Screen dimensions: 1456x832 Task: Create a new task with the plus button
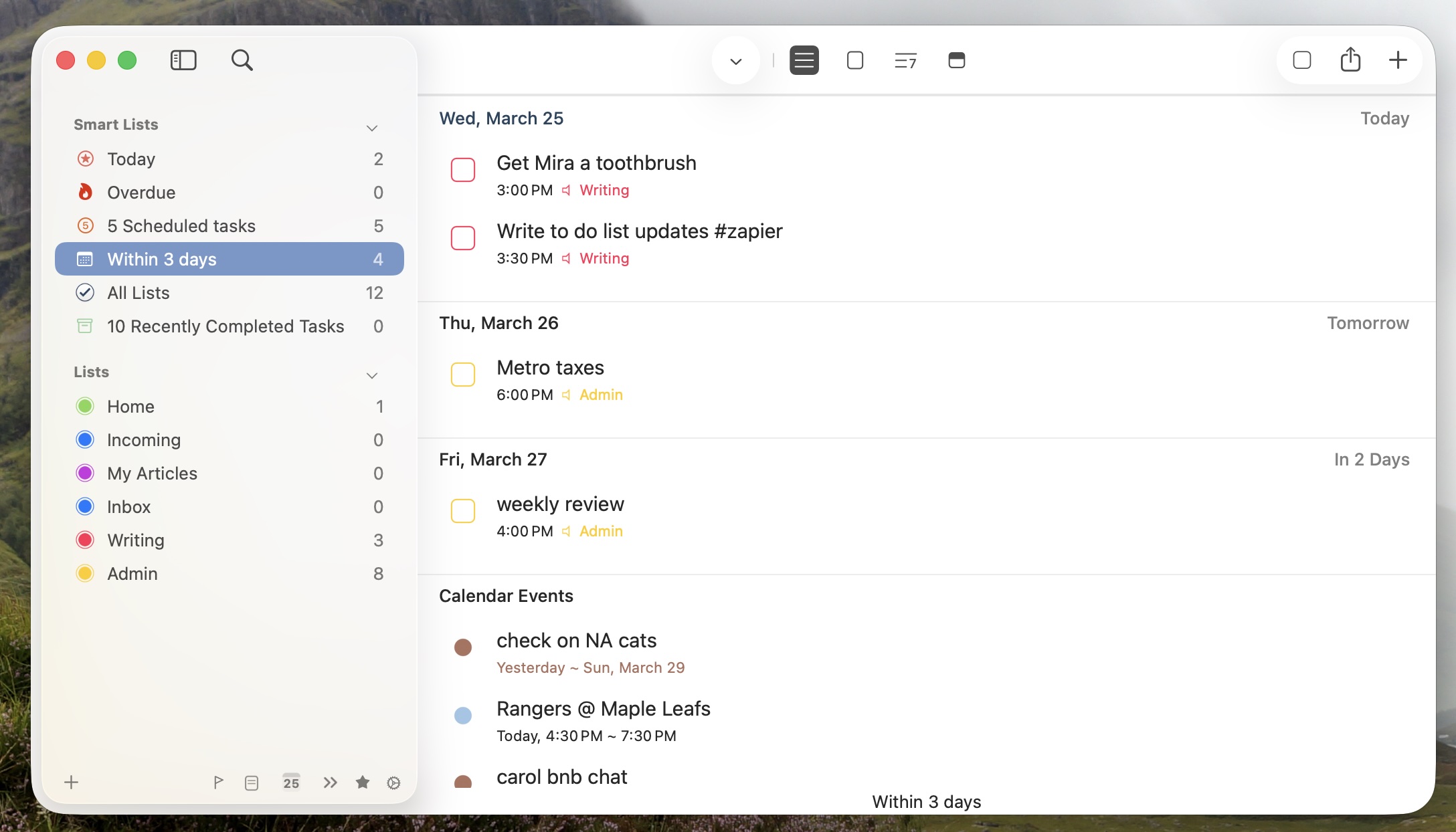click(x=1398, y=60)
